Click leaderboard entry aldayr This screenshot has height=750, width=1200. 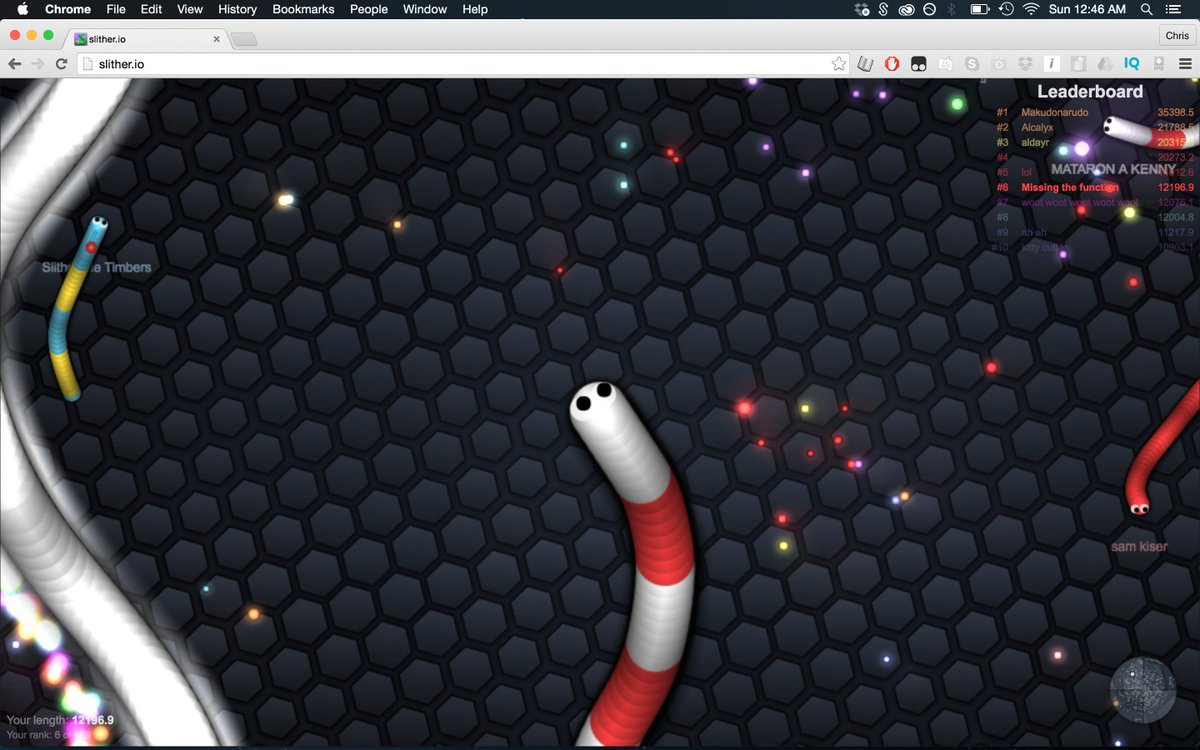pos(1035,143)
